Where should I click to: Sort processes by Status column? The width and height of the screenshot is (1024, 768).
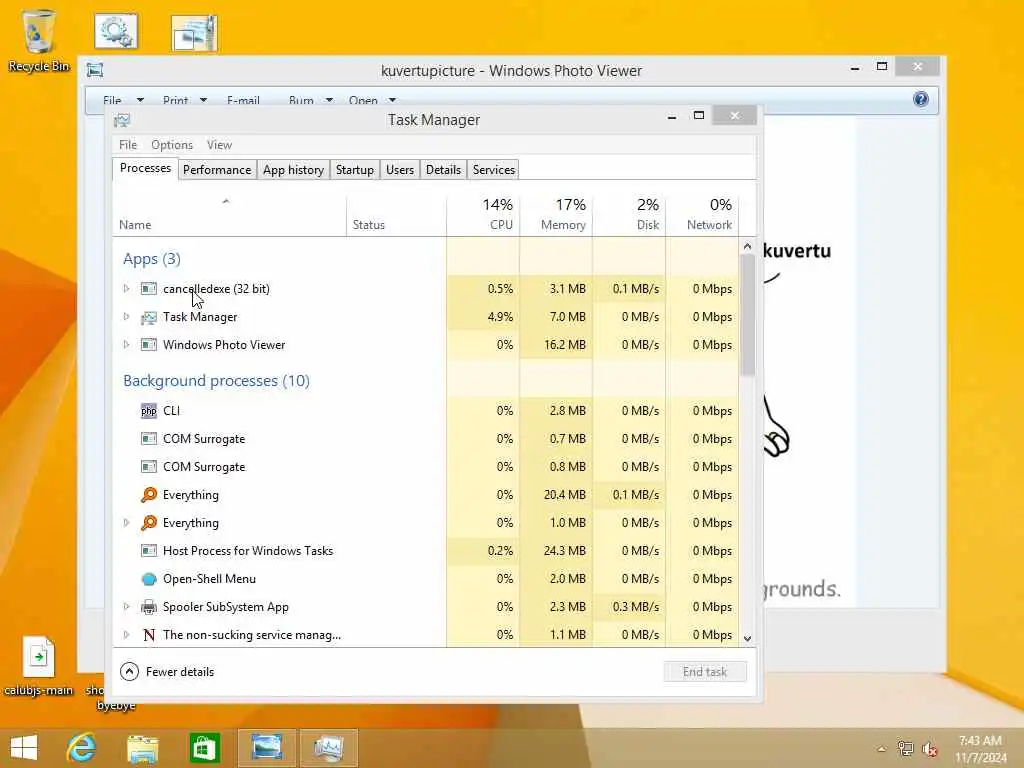click(x=396, y=216)
